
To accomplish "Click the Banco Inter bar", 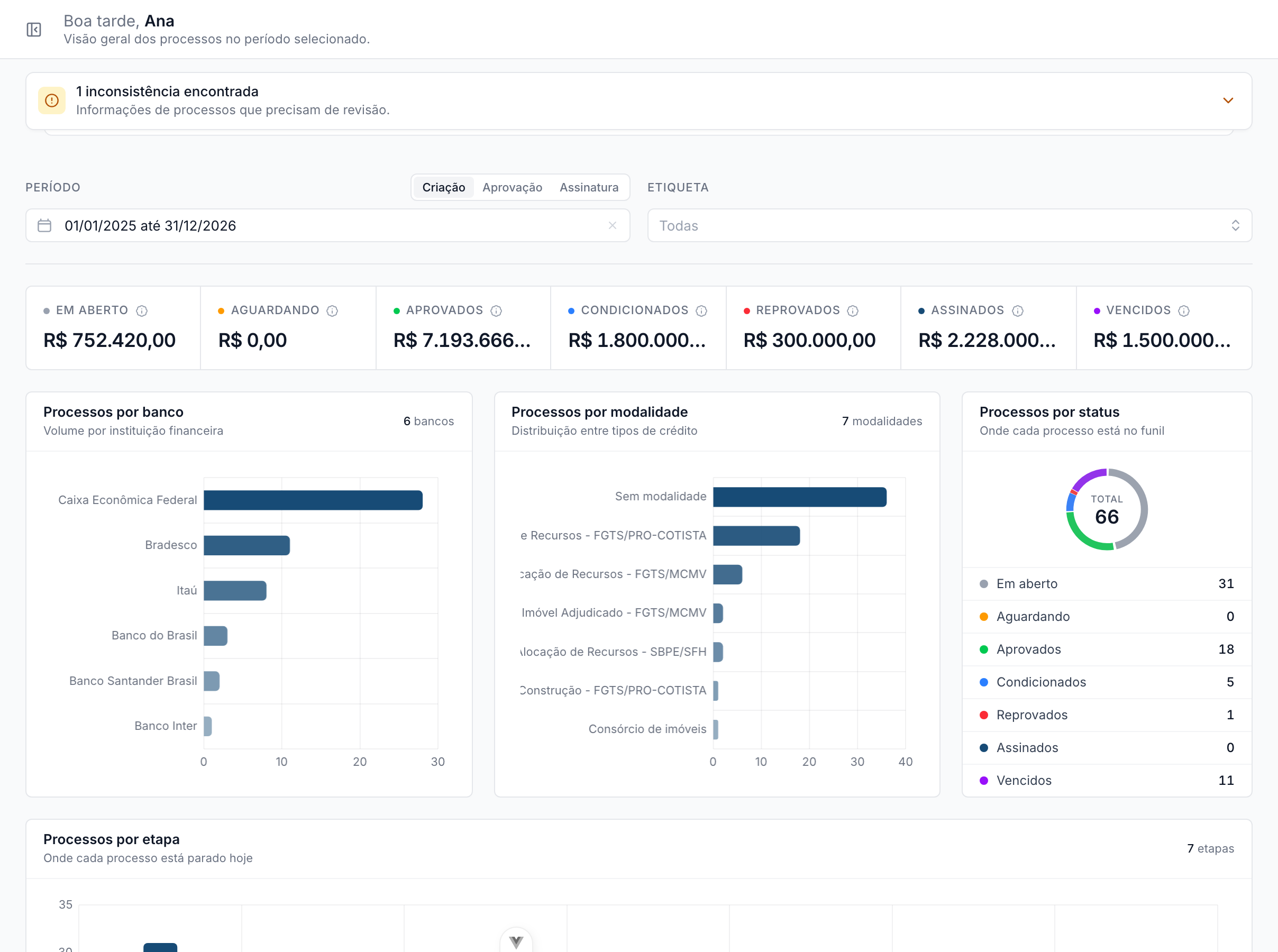I will (x=207, y=726).
